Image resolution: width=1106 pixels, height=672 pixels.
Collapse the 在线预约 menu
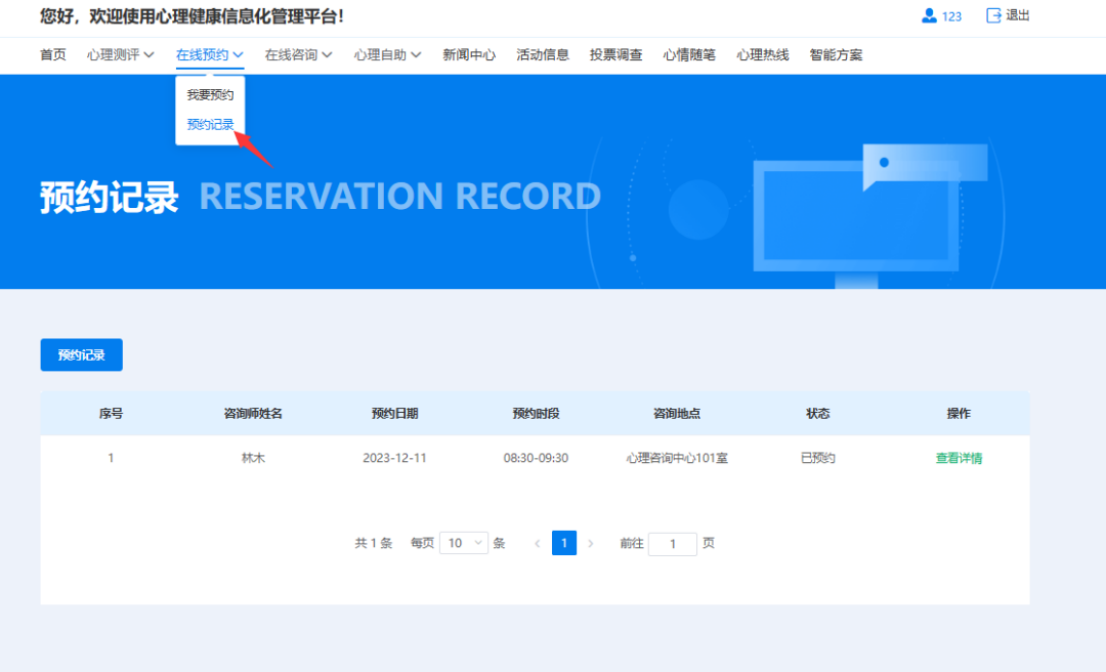tap(210, 55)
